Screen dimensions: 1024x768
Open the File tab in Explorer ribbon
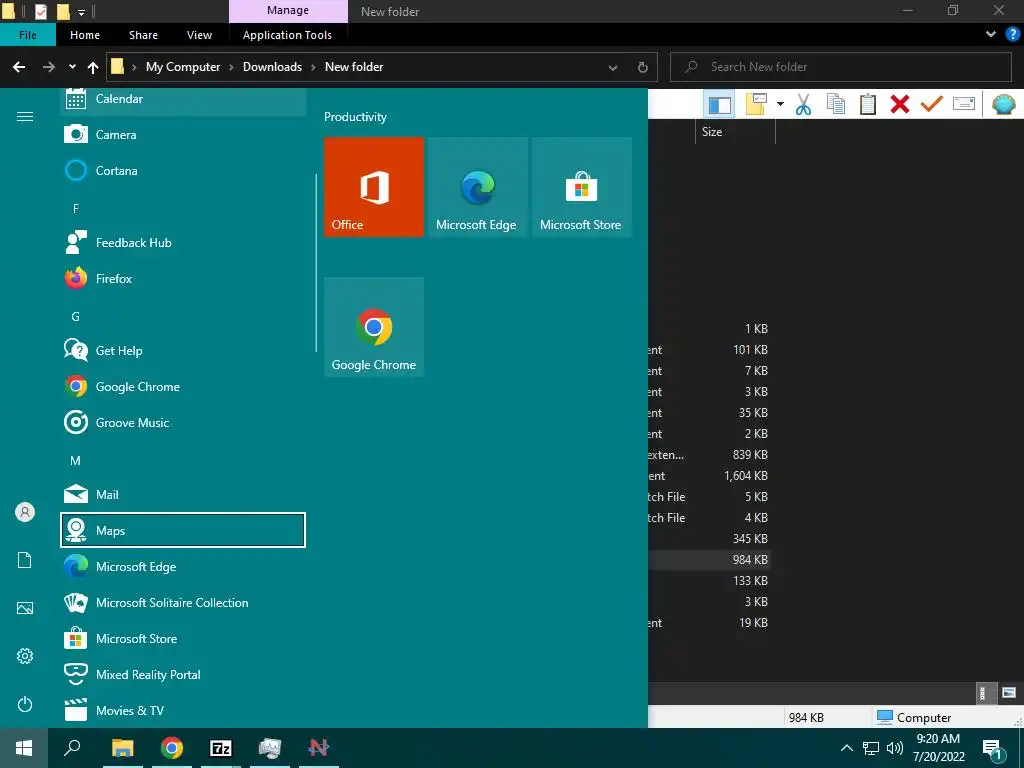27,35
